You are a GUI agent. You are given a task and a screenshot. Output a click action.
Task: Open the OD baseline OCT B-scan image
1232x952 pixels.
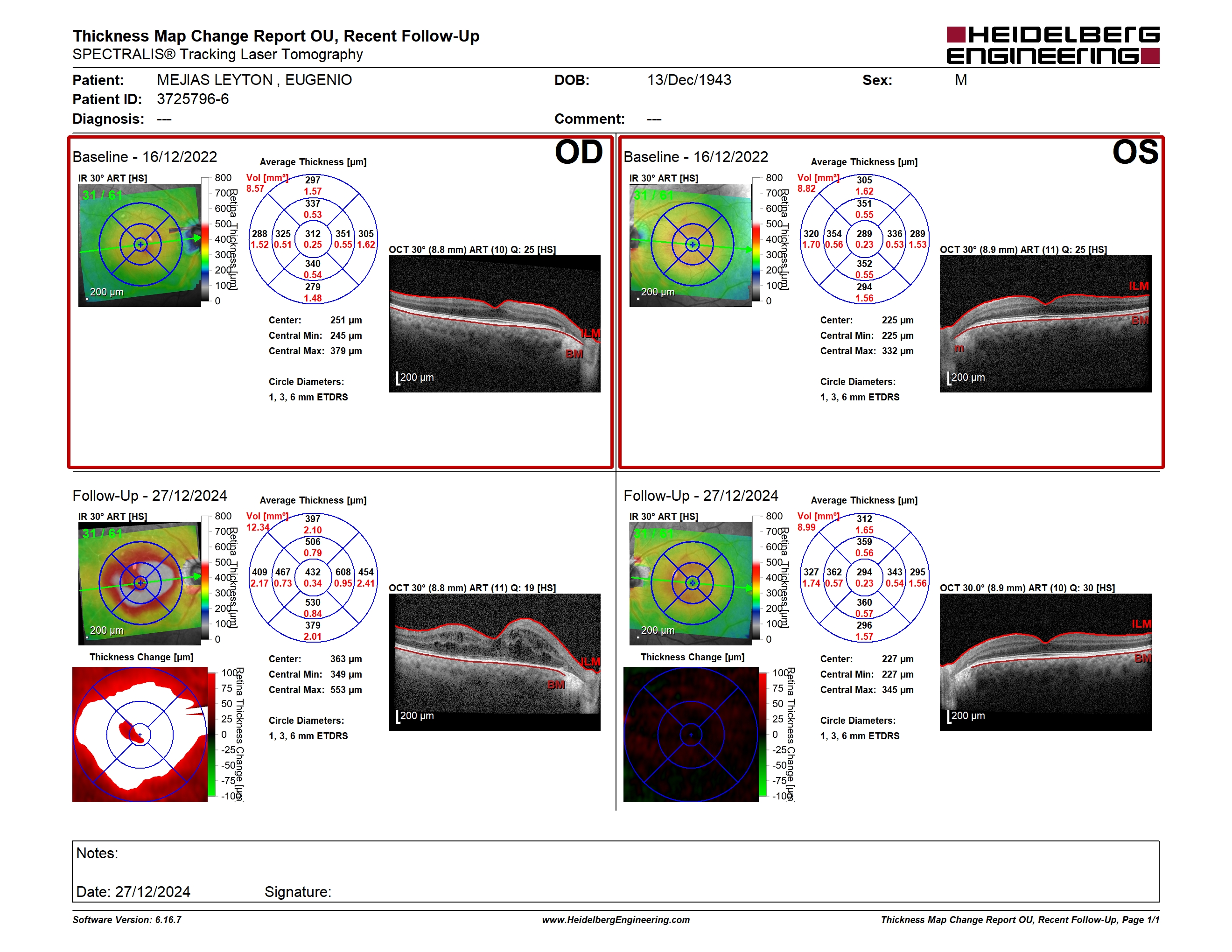494,324
